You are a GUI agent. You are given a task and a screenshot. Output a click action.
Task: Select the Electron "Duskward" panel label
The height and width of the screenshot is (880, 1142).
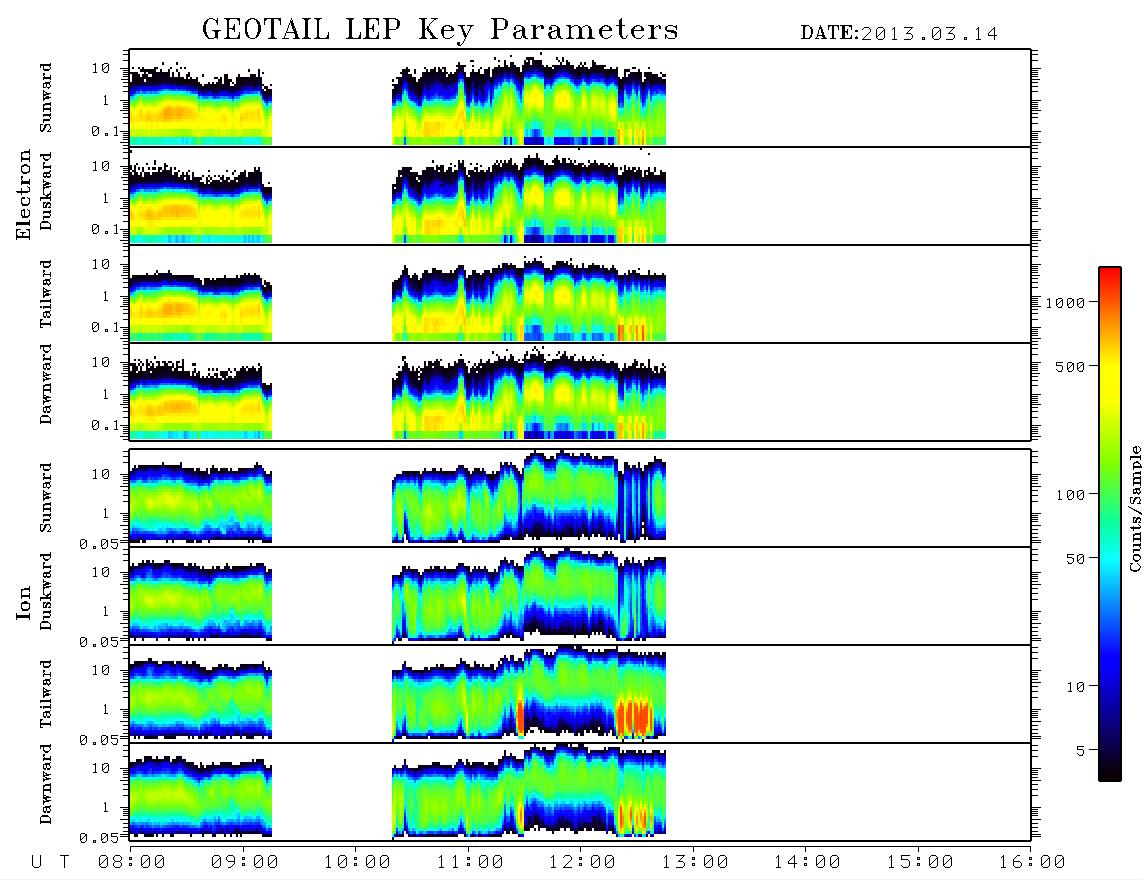coord(46,191)
